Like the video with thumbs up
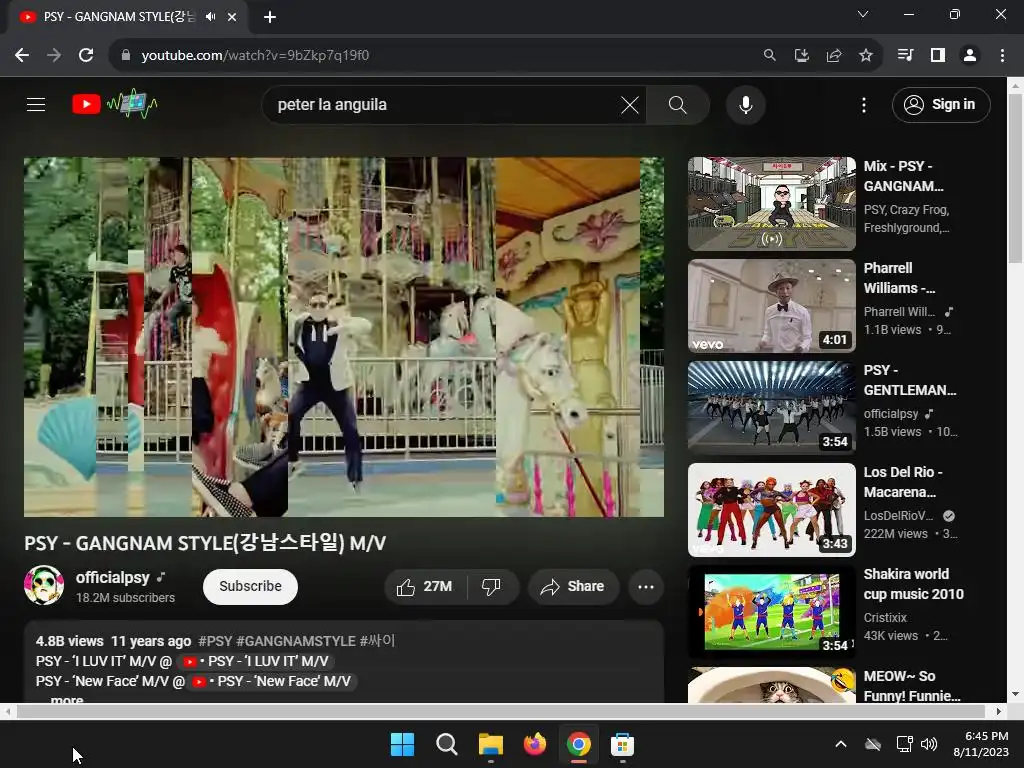Viewport: 1024px width, 768px height. point(424,586)
